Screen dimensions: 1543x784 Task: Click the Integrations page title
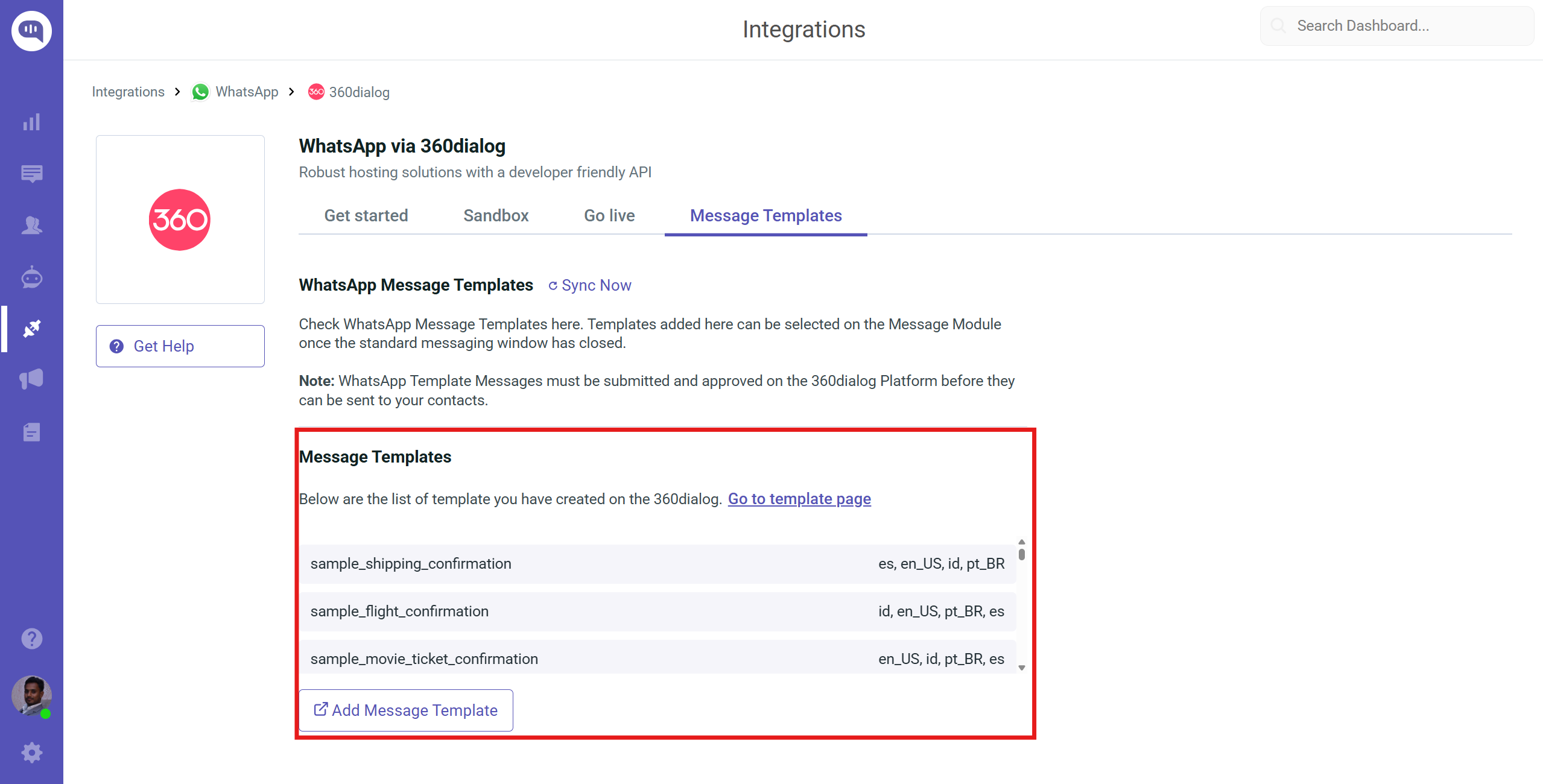pyautogui.click(x=803, y=29)
